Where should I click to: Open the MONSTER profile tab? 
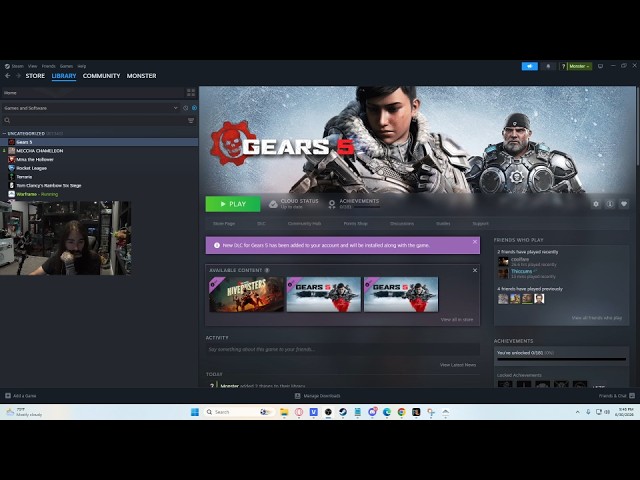[141, 76]
